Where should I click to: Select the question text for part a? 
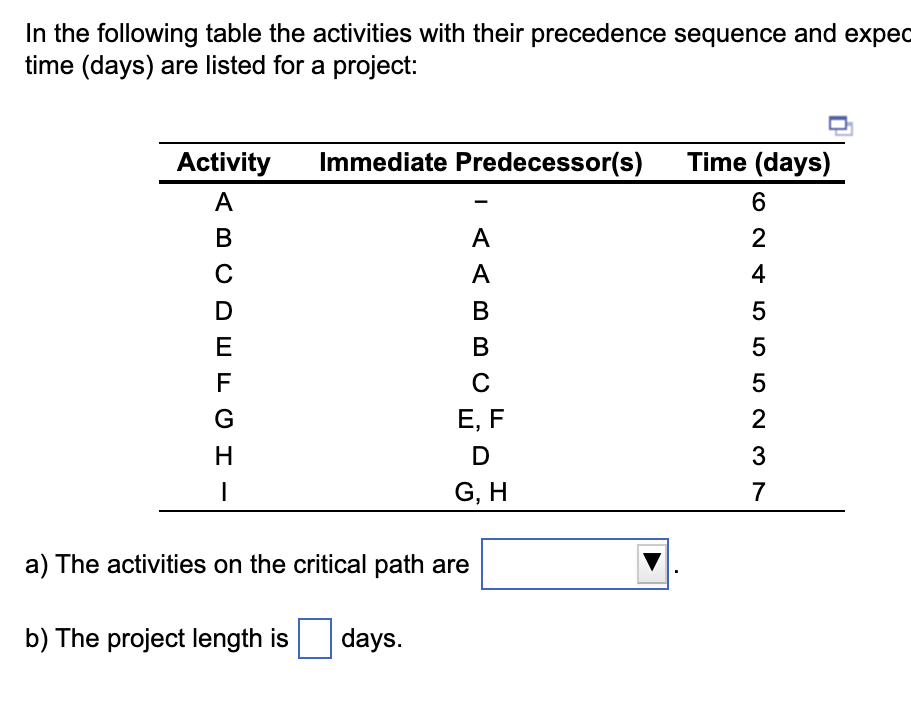coord(246,563)
